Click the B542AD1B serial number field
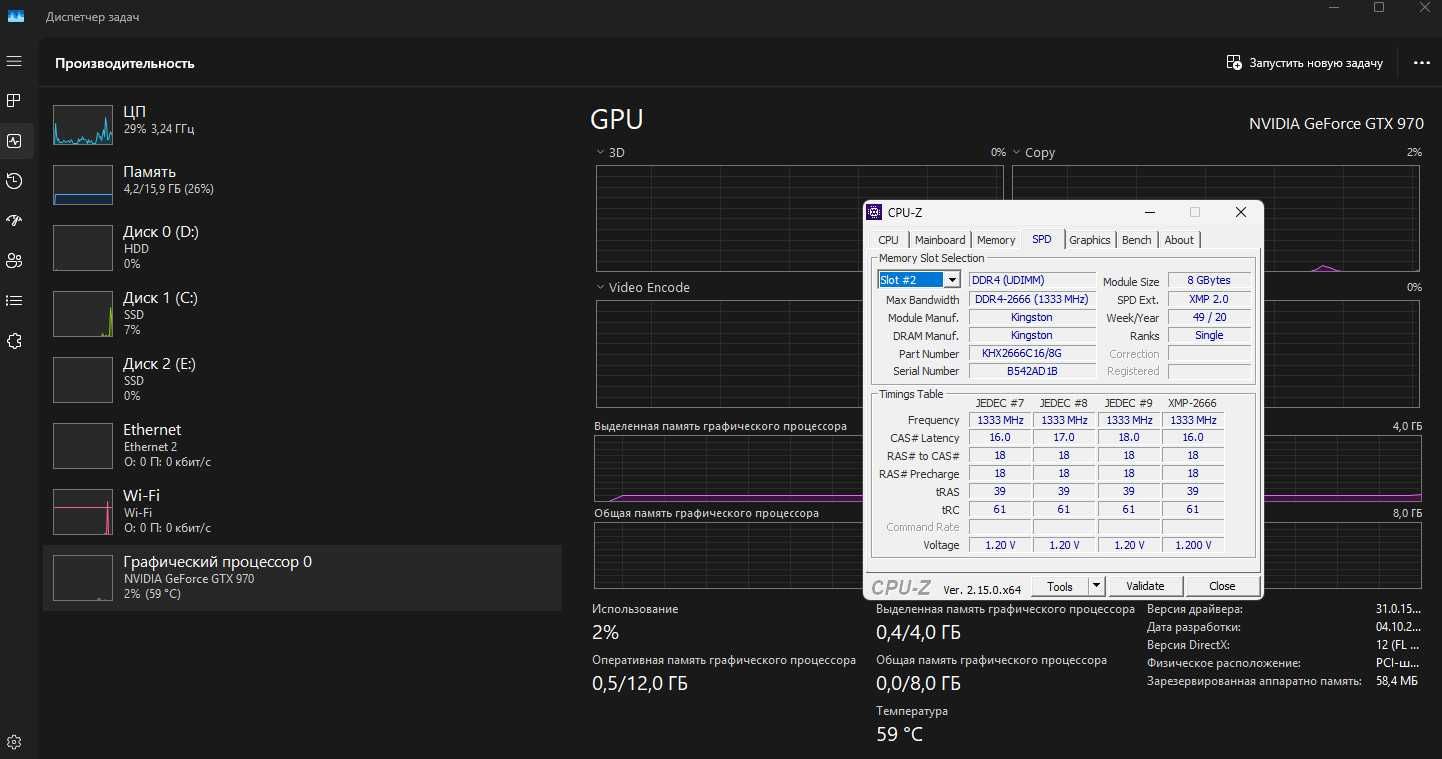The image size is (1442, 759). pyautogui.click(x=1033, y=371)
